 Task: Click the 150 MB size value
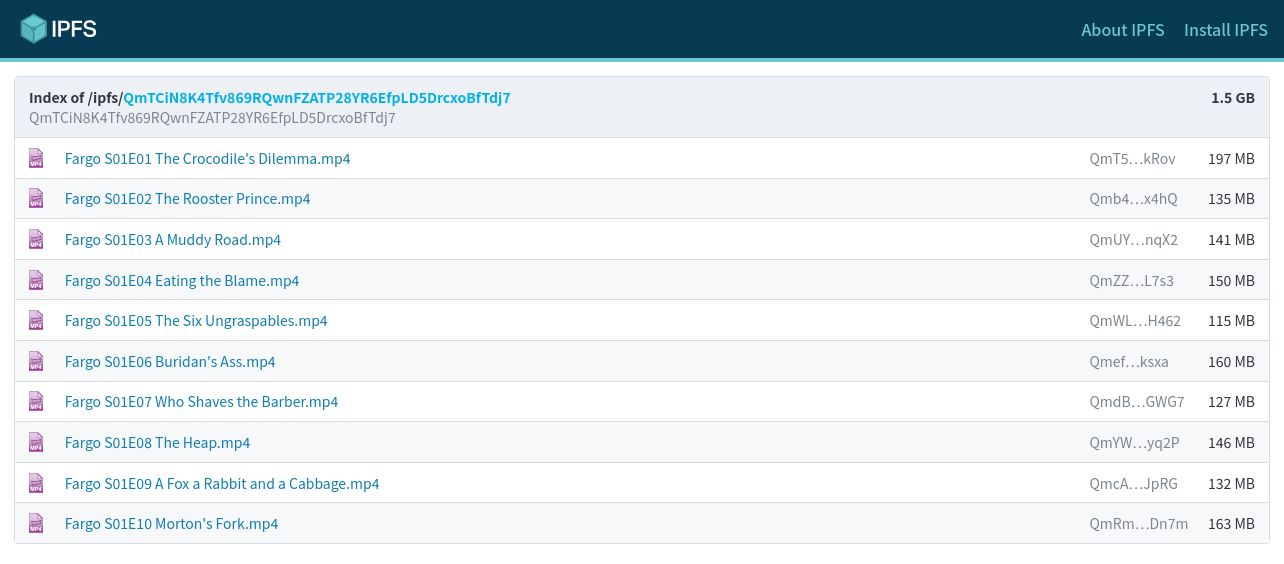(x=1231, y=281)
